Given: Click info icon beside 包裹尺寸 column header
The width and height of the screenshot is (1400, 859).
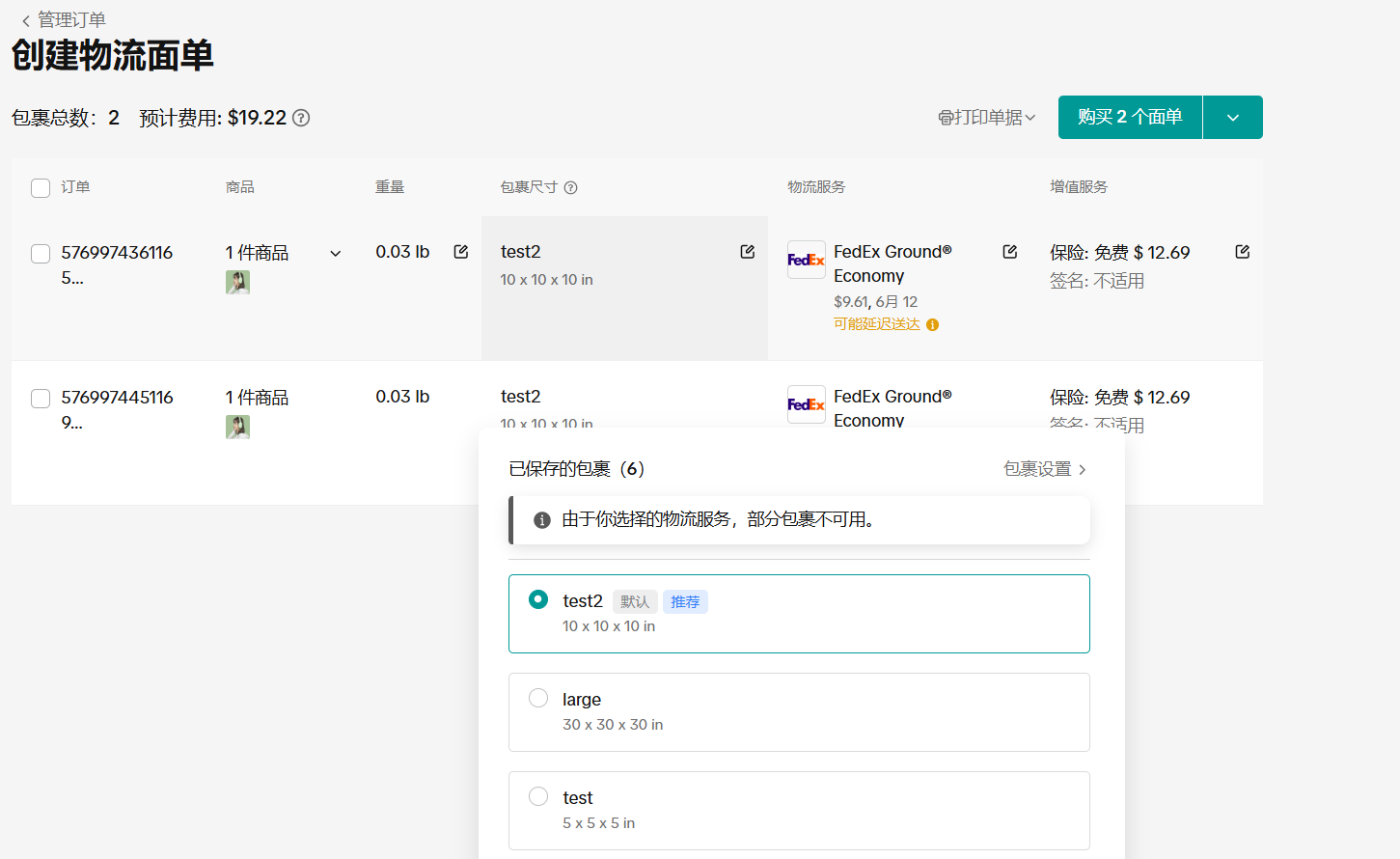Looking at the screenshot, I should click(x=570, y=187).
